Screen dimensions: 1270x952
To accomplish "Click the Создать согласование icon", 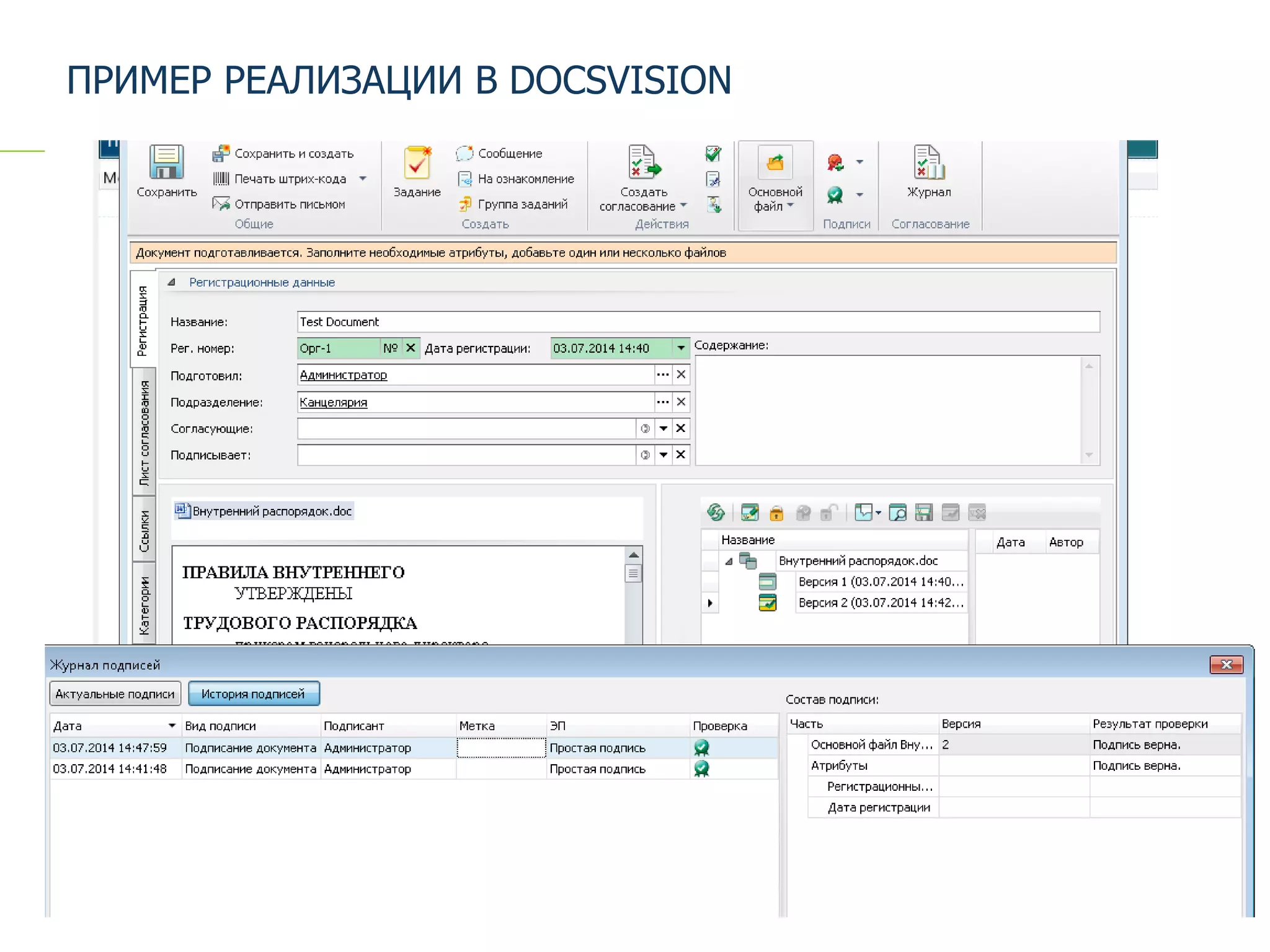I will coord(644,162).
